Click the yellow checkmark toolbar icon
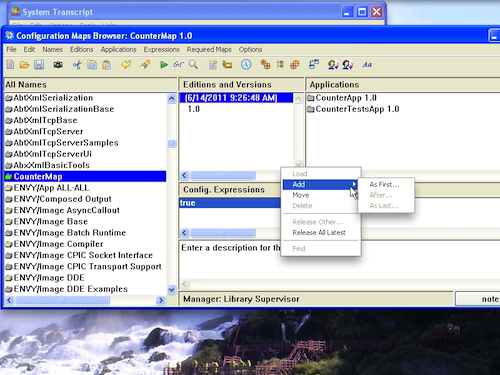The height and width of the screenshot is (375, 500). point(126,64)
